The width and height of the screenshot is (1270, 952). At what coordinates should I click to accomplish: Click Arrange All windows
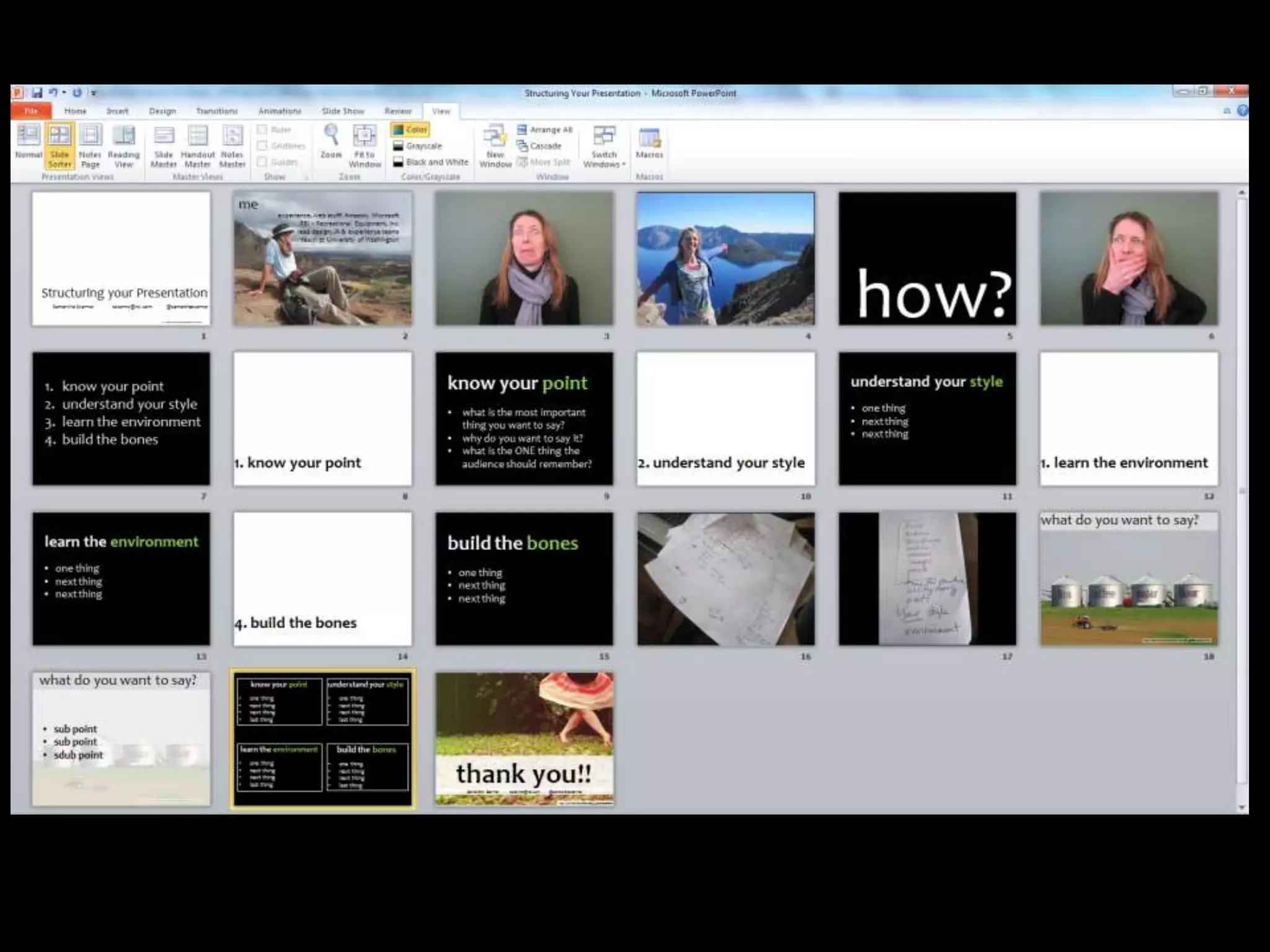coord(544,130)
